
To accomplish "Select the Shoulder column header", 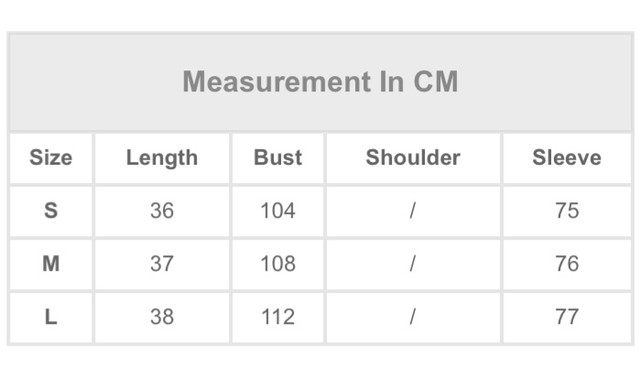I will click(413, 158).
